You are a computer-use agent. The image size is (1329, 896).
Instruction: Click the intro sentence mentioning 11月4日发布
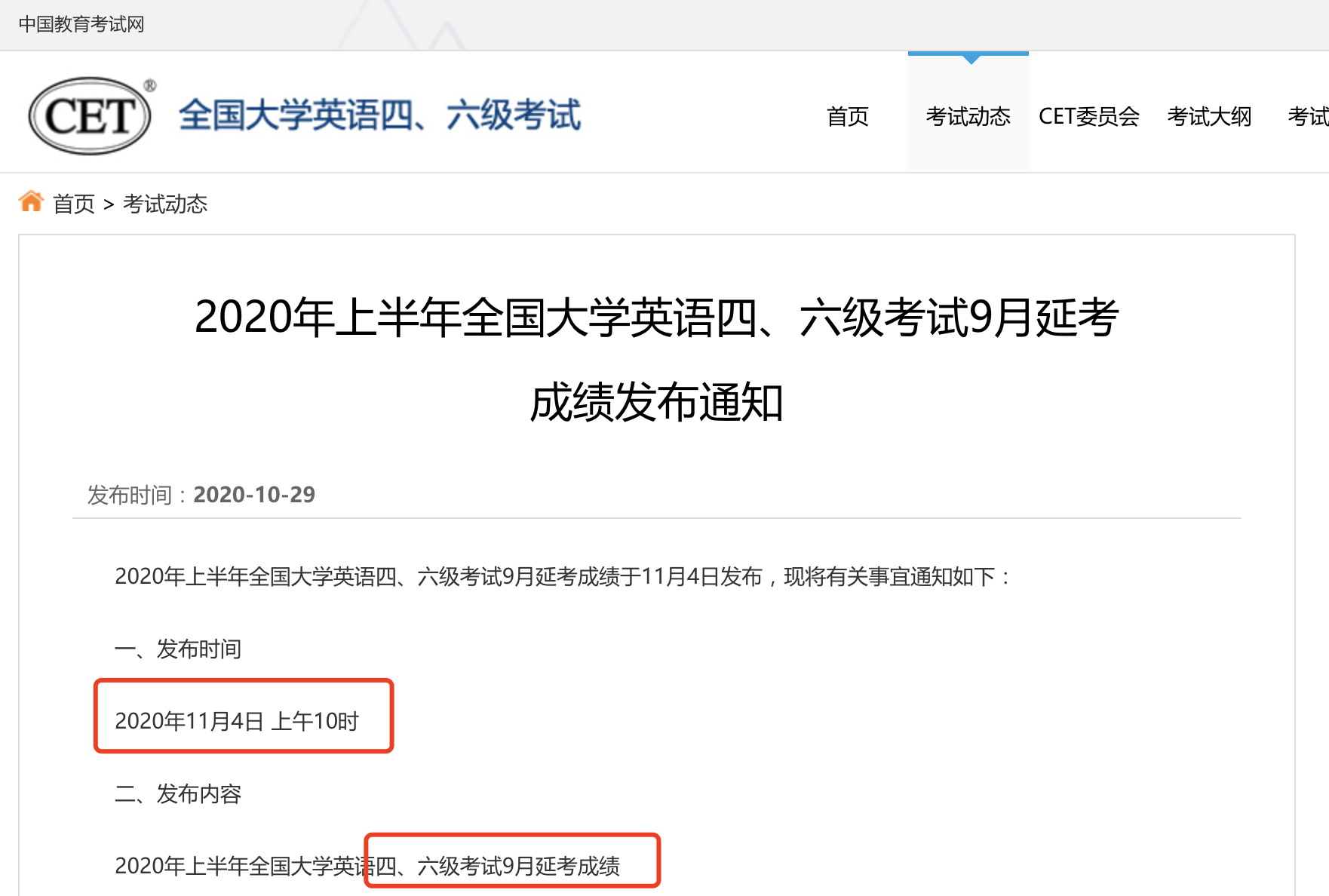tap(563, 576)
